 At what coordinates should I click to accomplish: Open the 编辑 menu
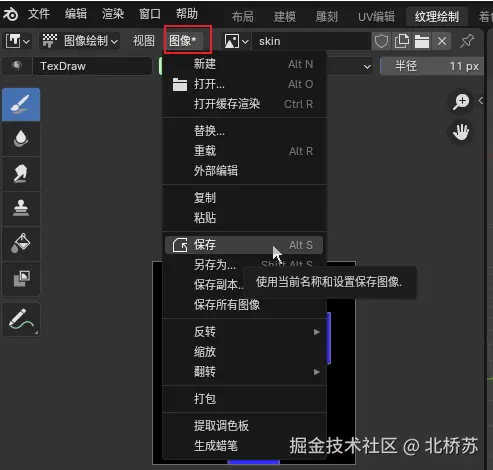tap(76, 14)
